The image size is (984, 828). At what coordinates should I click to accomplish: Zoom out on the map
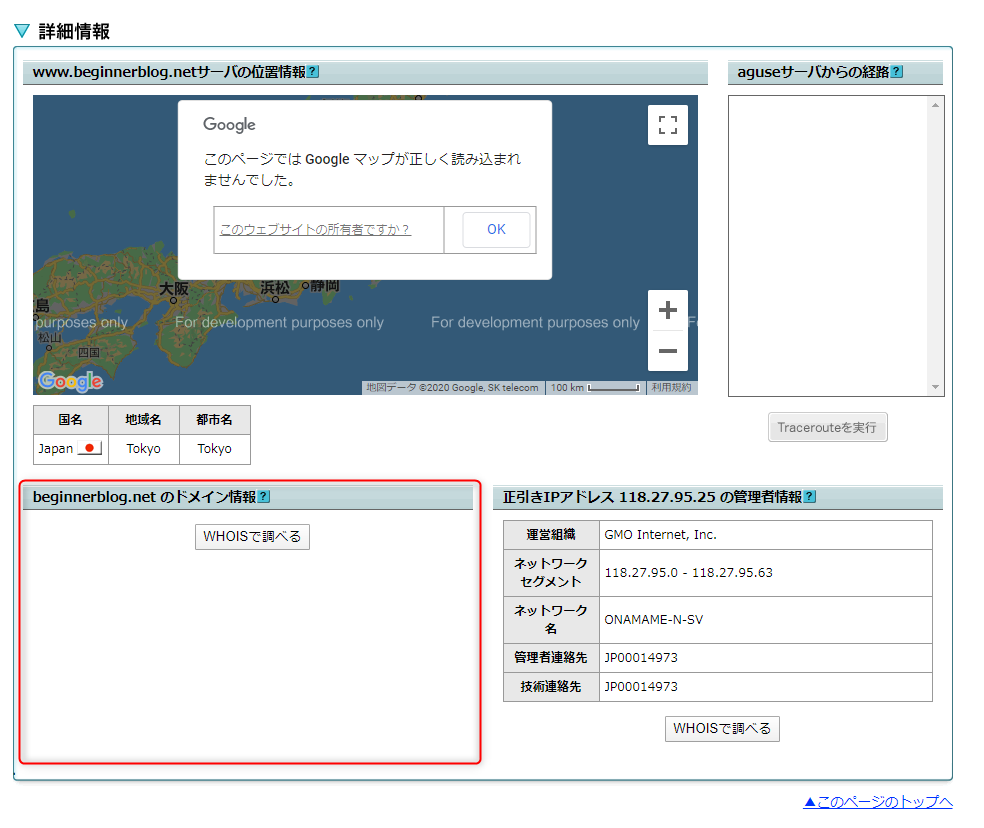[x=668, y=351]
